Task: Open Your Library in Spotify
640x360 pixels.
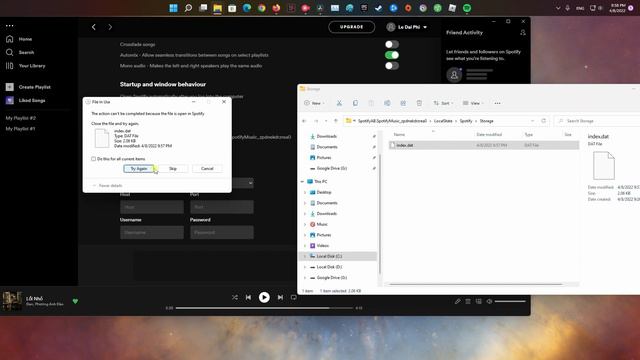Action: pos(25,66)
